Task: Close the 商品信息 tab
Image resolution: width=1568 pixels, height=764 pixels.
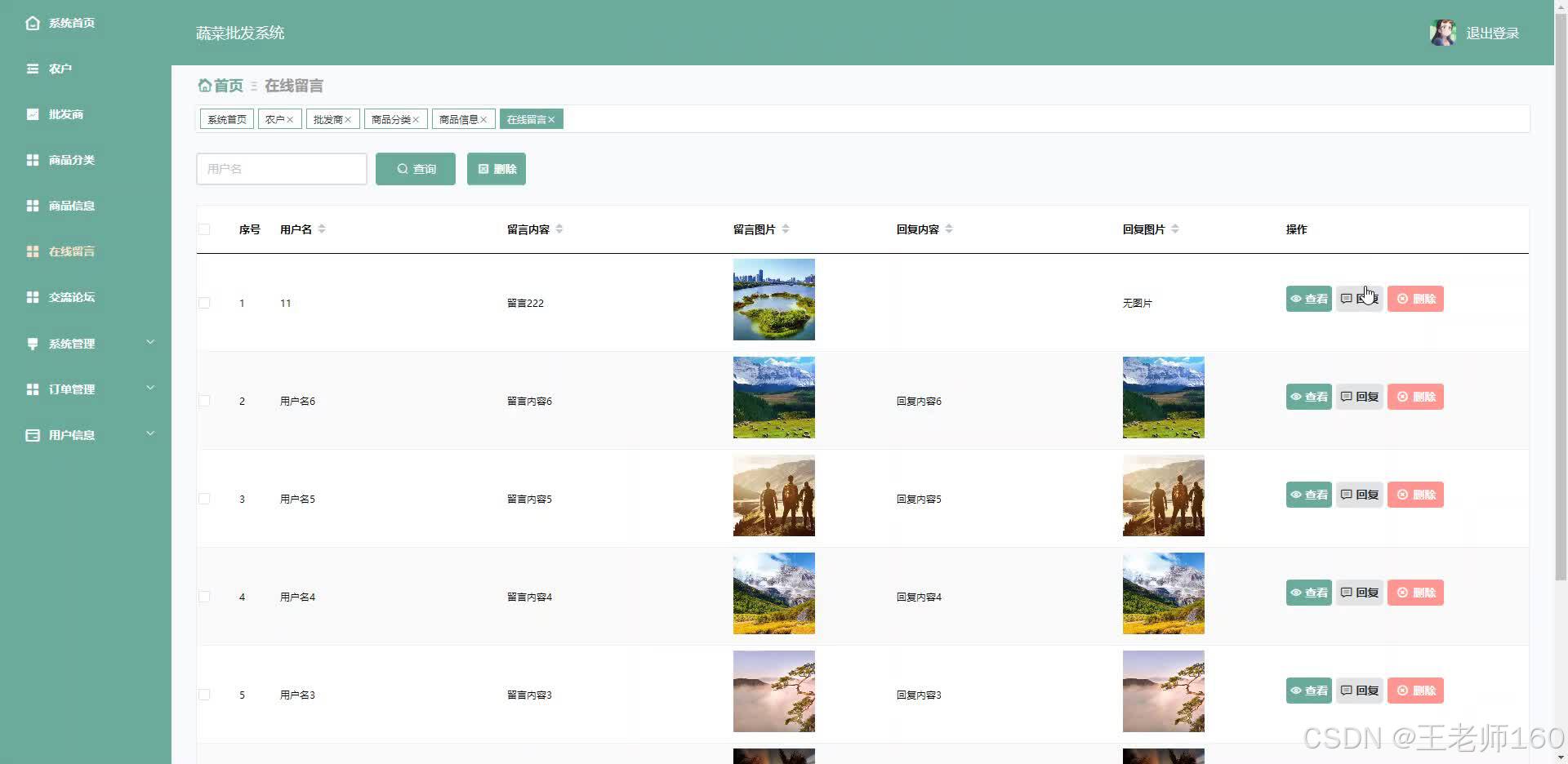Action: click(x=483, y=120)
